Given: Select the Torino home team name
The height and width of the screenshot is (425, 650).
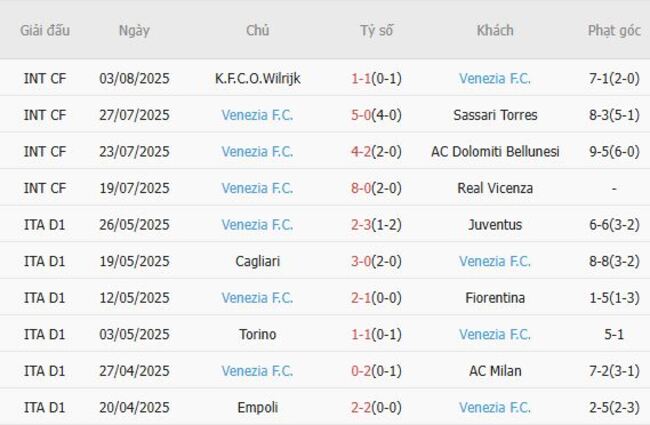Looking at the screenshot, I should coord(257,334).
